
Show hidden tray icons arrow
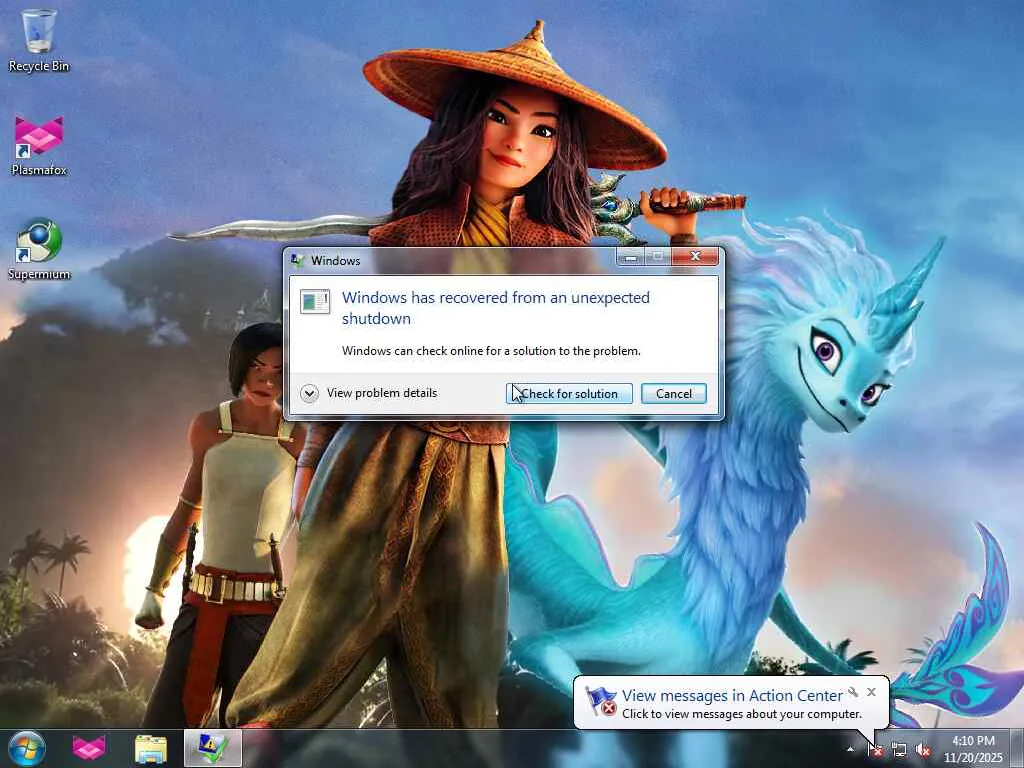[850, 749]
